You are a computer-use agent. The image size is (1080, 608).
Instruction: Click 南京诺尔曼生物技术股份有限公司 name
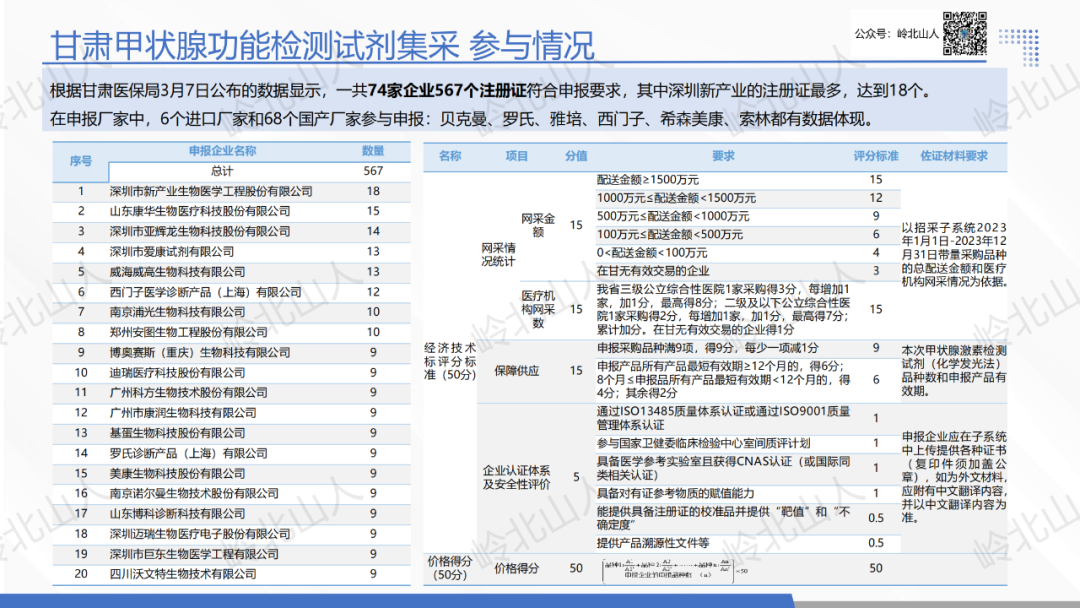click(194, 494)
